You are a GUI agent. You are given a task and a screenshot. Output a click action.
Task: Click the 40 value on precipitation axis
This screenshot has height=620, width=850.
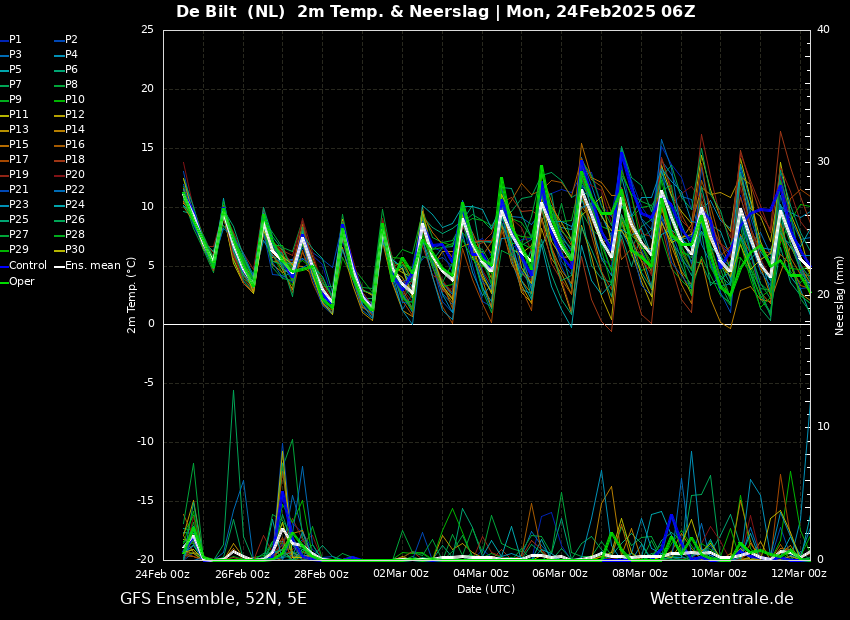click(823, 30)
